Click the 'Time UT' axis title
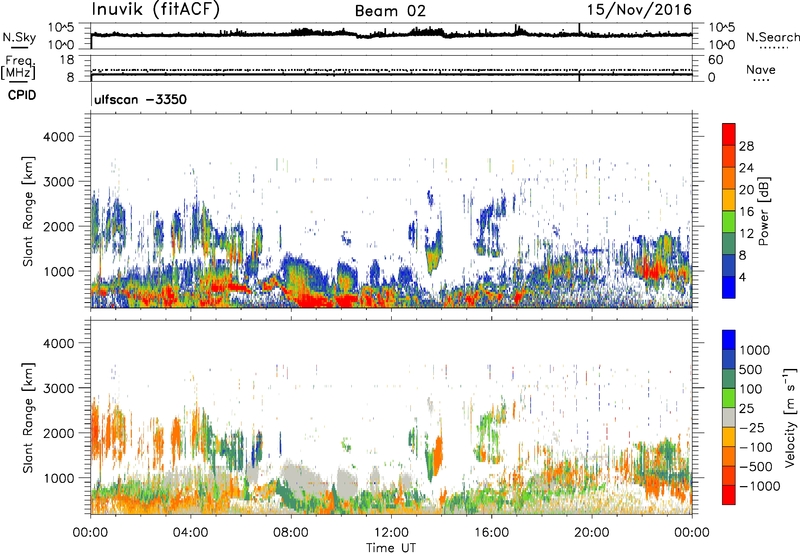Viewport: 800px width, 554px height. (391, 548)
